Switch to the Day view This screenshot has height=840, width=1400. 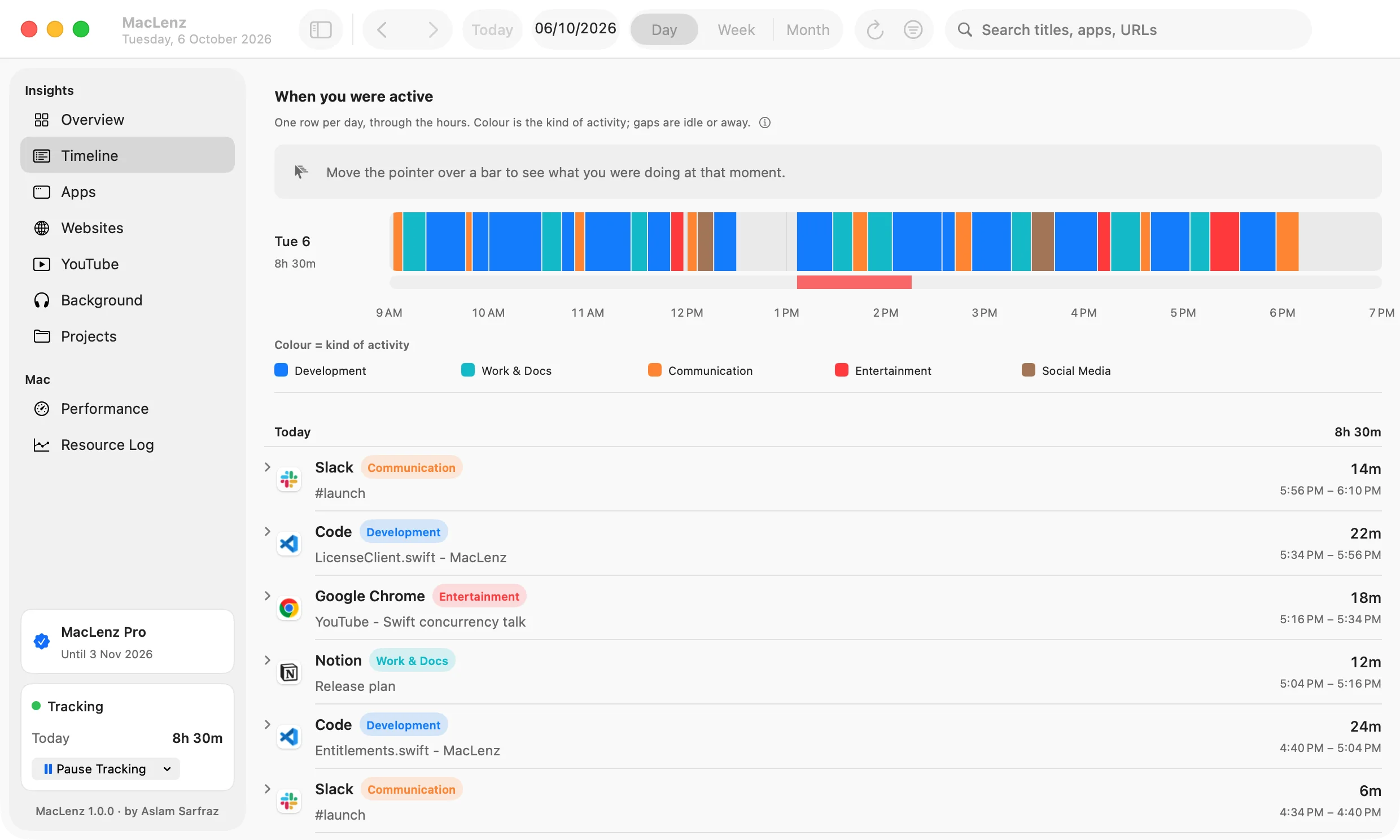pyautogui.click(x=664, y=29)
